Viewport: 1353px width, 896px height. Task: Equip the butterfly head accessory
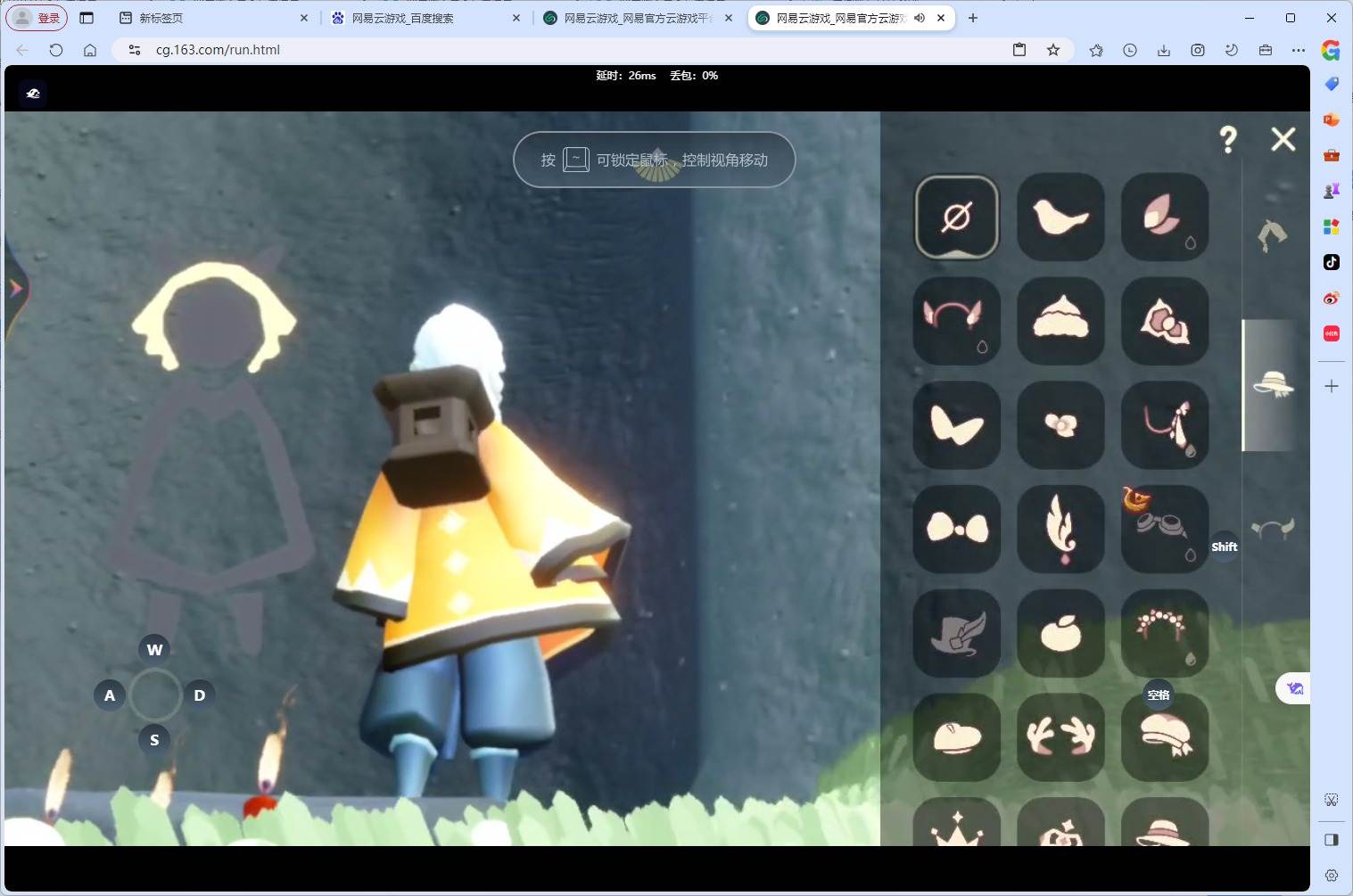pos(956,424)
